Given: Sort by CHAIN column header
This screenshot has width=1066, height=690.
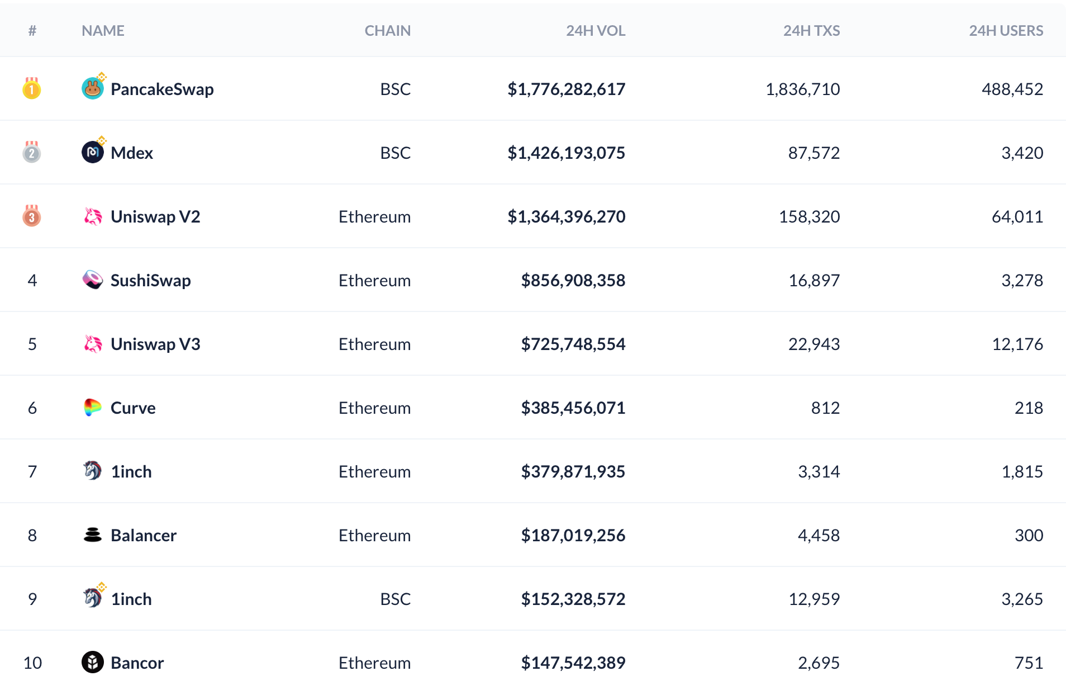Looking at the screenshot, I should [387, 31].
